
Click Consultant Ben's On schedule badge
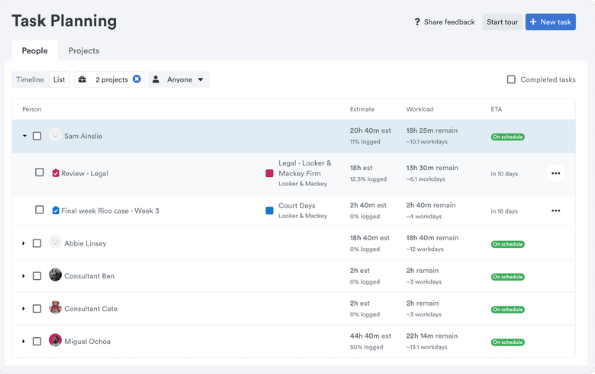[508, 277]
